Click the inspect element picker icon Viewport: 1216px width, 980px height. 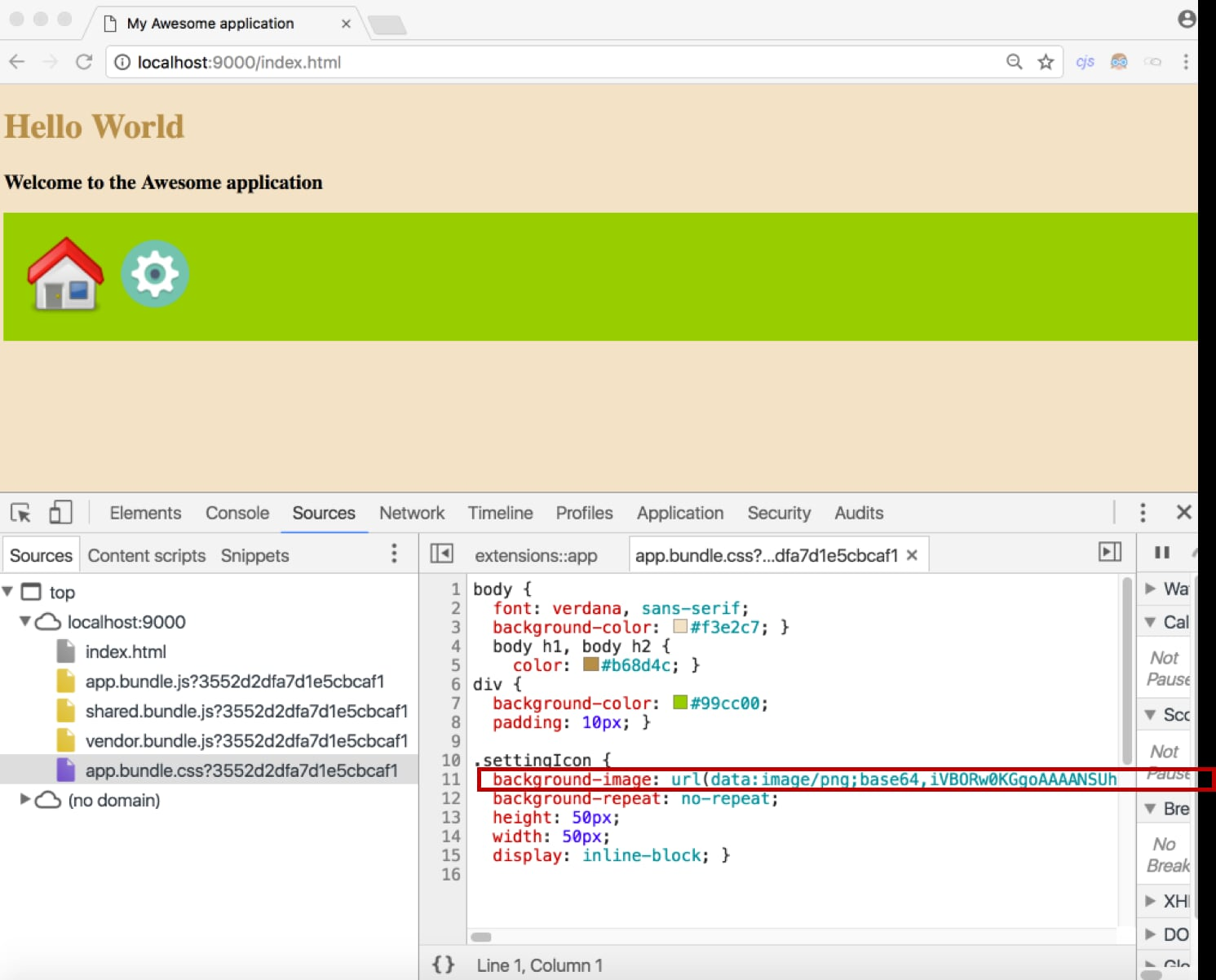(20, 513)
